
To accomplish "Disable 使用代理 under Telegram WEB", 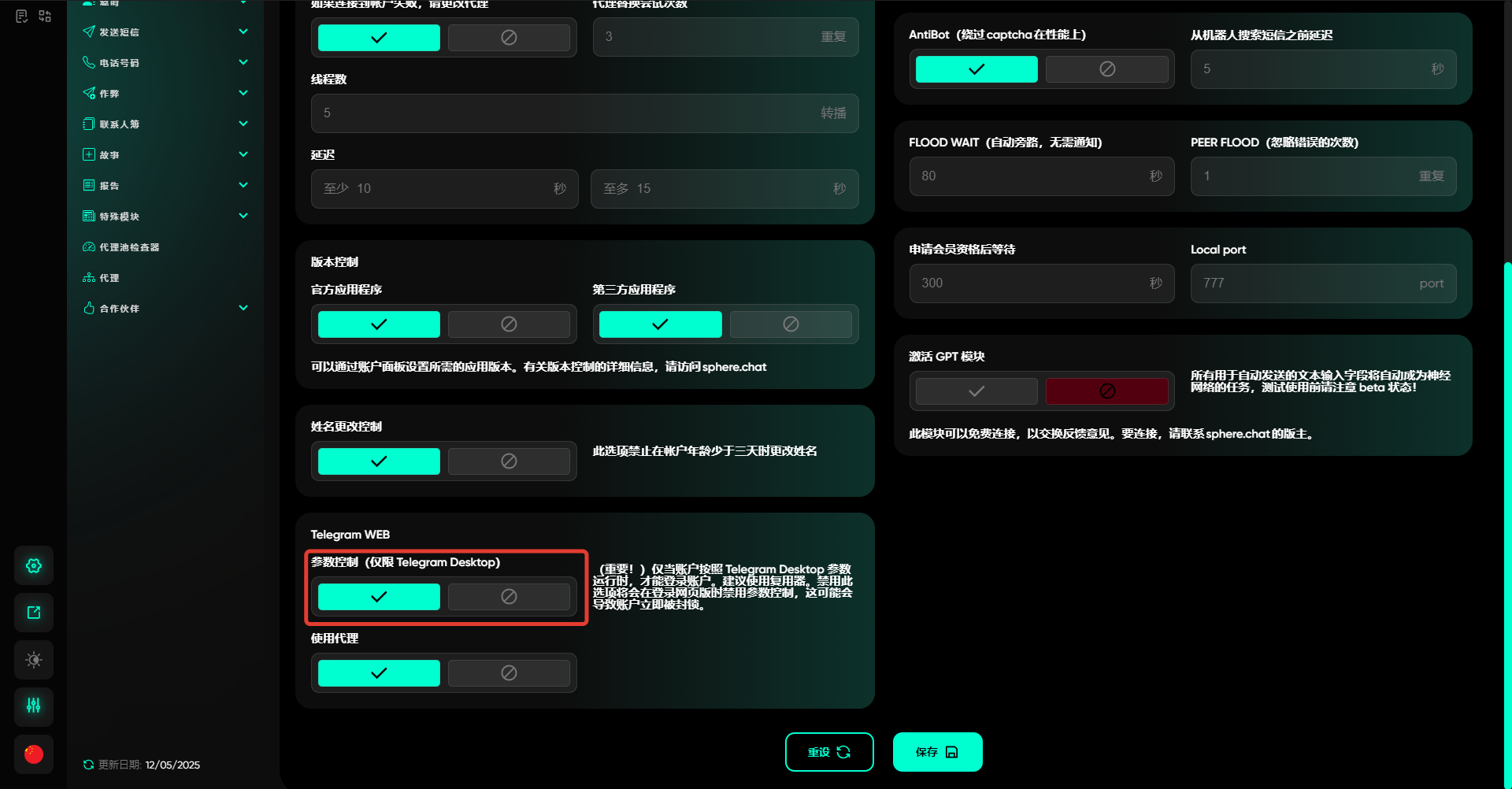I will 509,672.
